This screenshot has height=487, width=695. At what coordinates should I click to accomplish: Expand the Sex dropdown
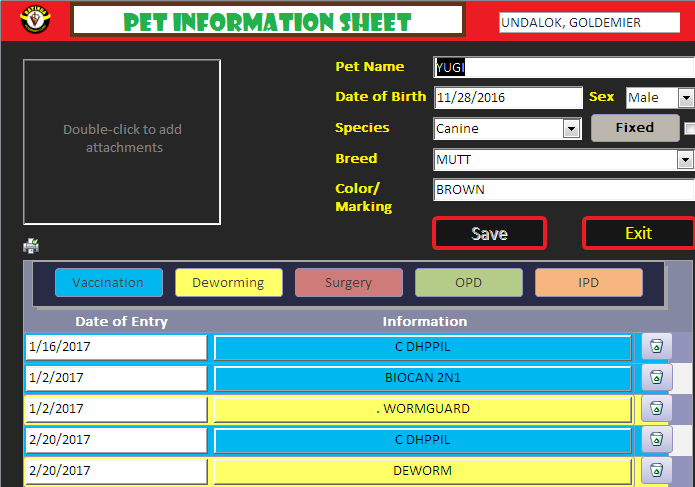pyautogui.click(x=685, y=98)
